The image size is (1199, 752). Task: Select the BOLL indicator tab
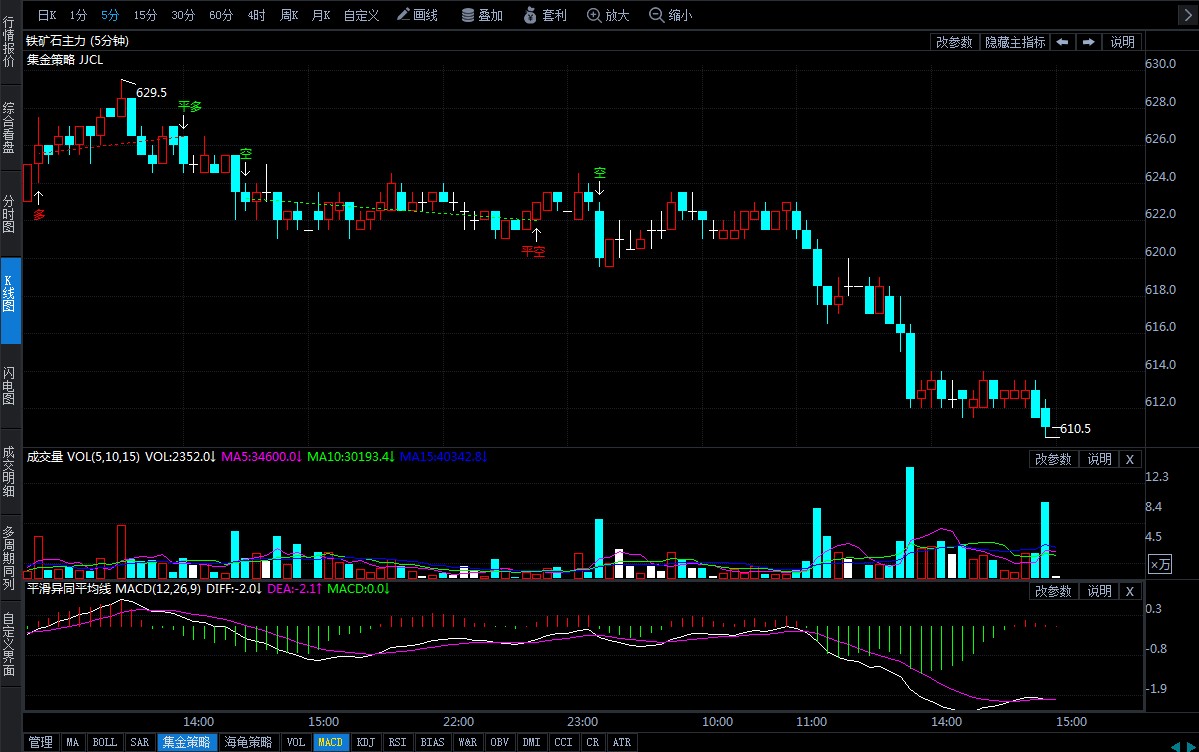pos(105,742)
